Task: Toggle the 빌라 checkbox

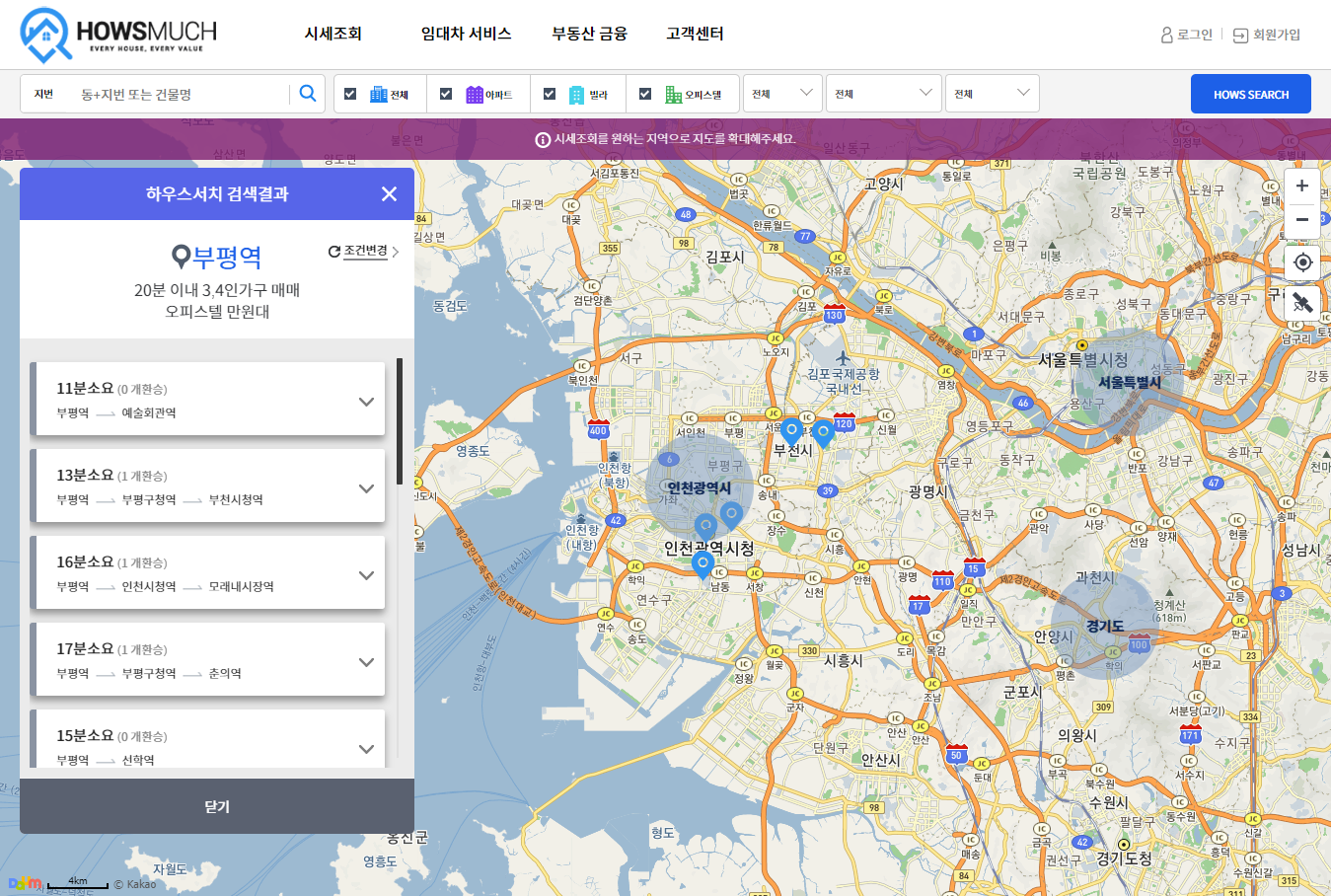Action: point(550,94)
